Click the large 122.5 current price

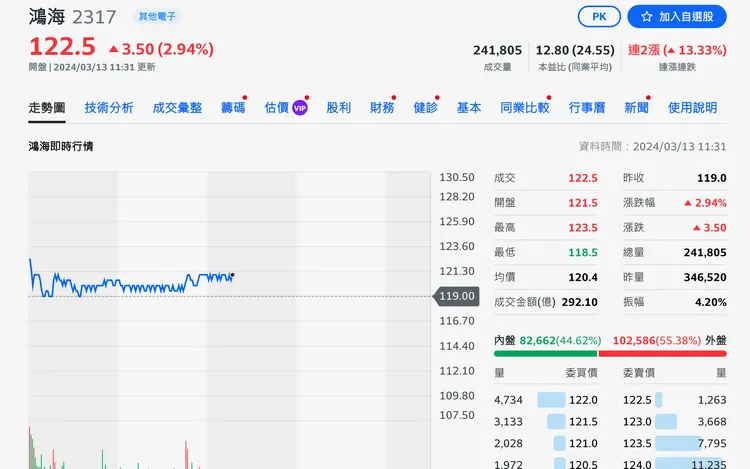pos(62,47)
